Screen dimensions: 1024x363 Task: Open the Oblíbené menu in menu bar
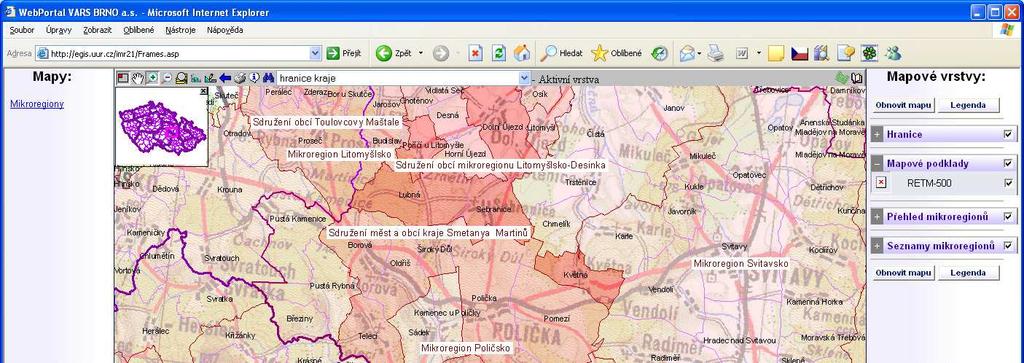138,30
